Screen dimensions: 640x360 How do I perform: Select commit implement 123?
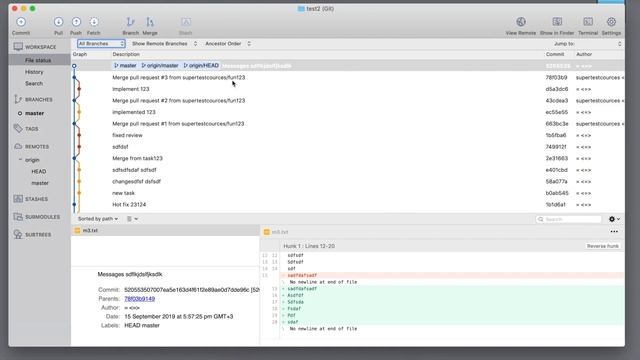(x=348, y=89)
